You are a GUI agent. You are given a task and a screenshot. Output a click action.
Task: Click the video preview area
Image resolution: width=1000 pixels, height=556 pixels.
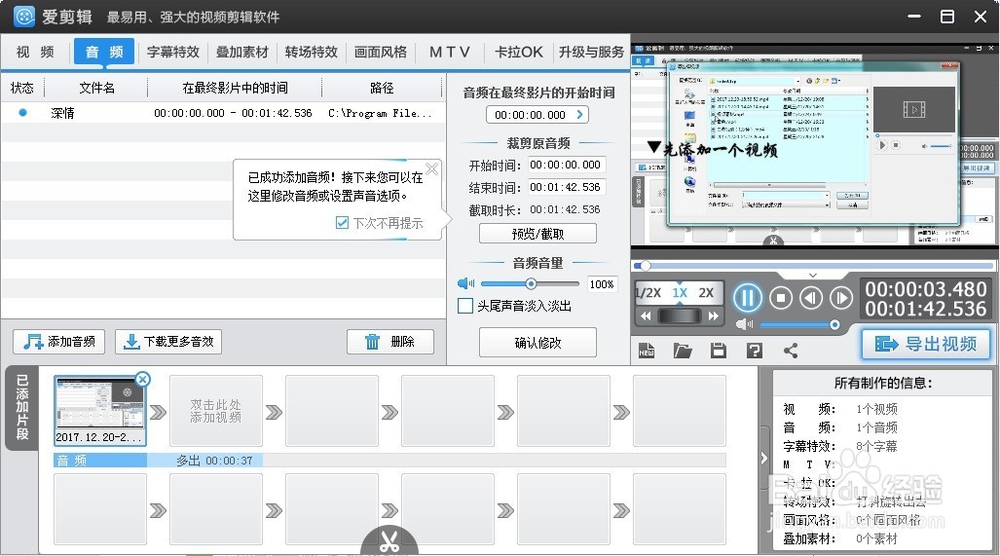point(814,144)
